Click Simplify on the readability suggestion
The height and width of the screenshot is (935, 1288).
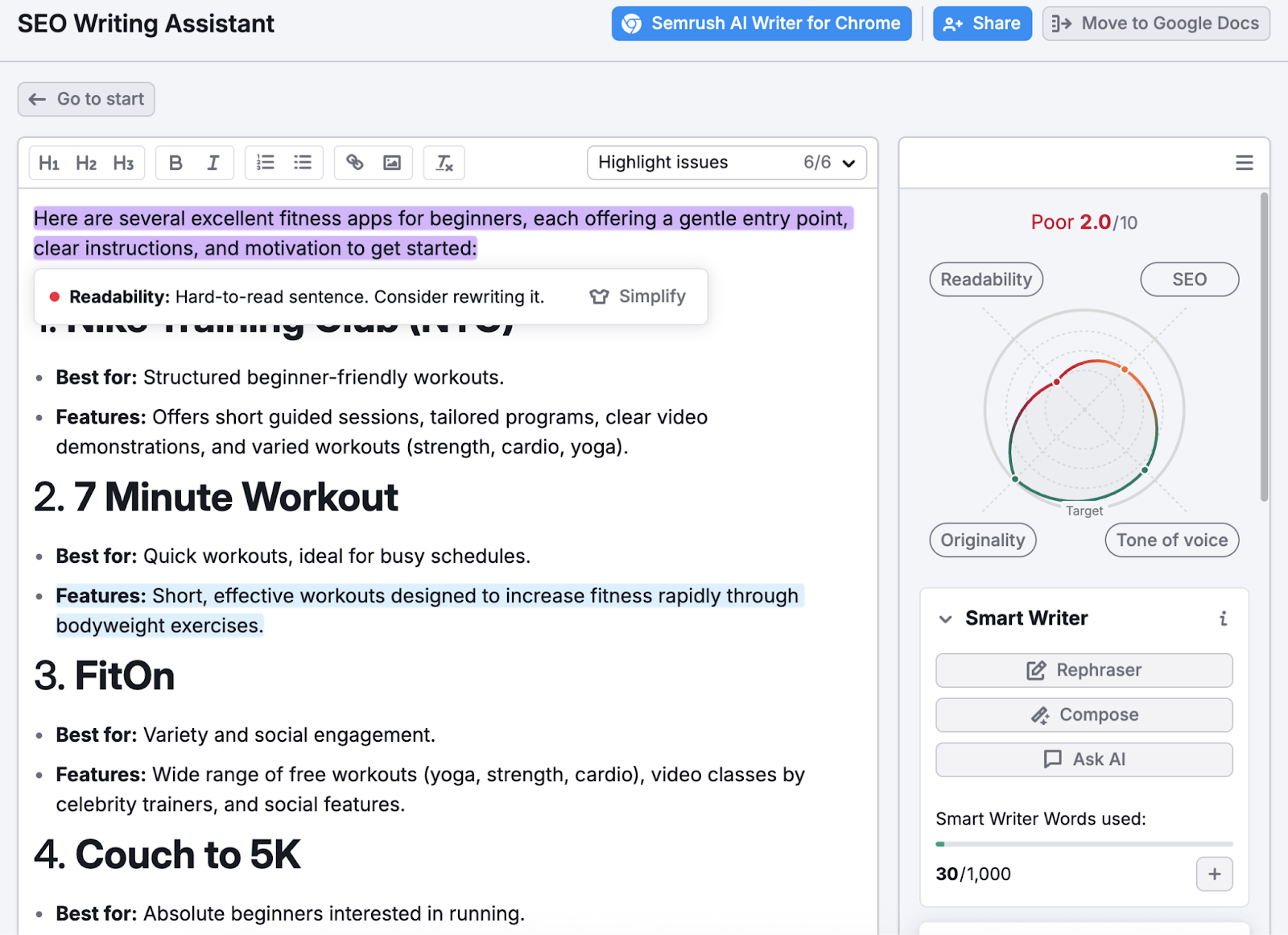638,296
